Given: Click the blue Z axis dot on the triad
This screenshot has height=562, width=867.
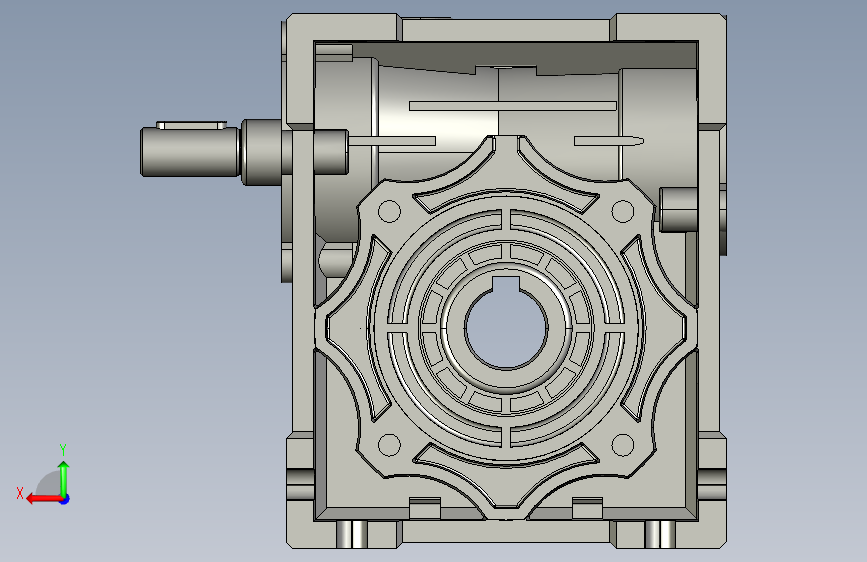Looking at the screenshot, I should tap(65, 499).
